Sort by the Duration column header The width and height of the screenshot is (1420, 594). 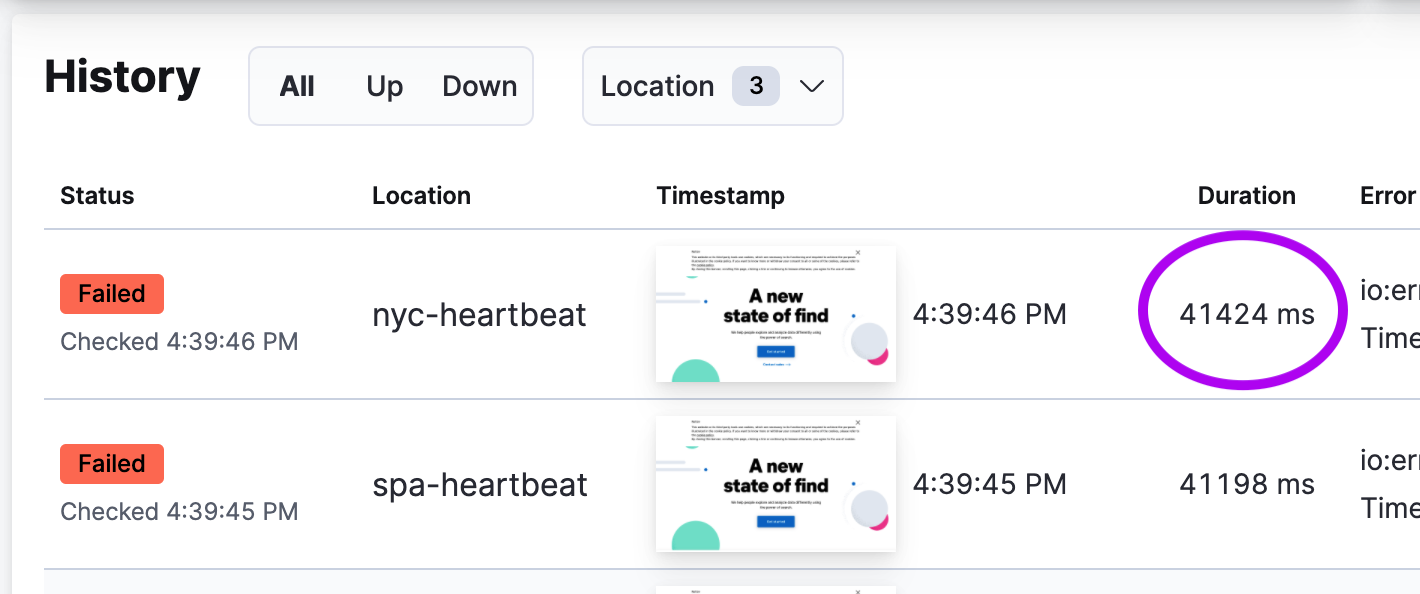point(1246,195)
